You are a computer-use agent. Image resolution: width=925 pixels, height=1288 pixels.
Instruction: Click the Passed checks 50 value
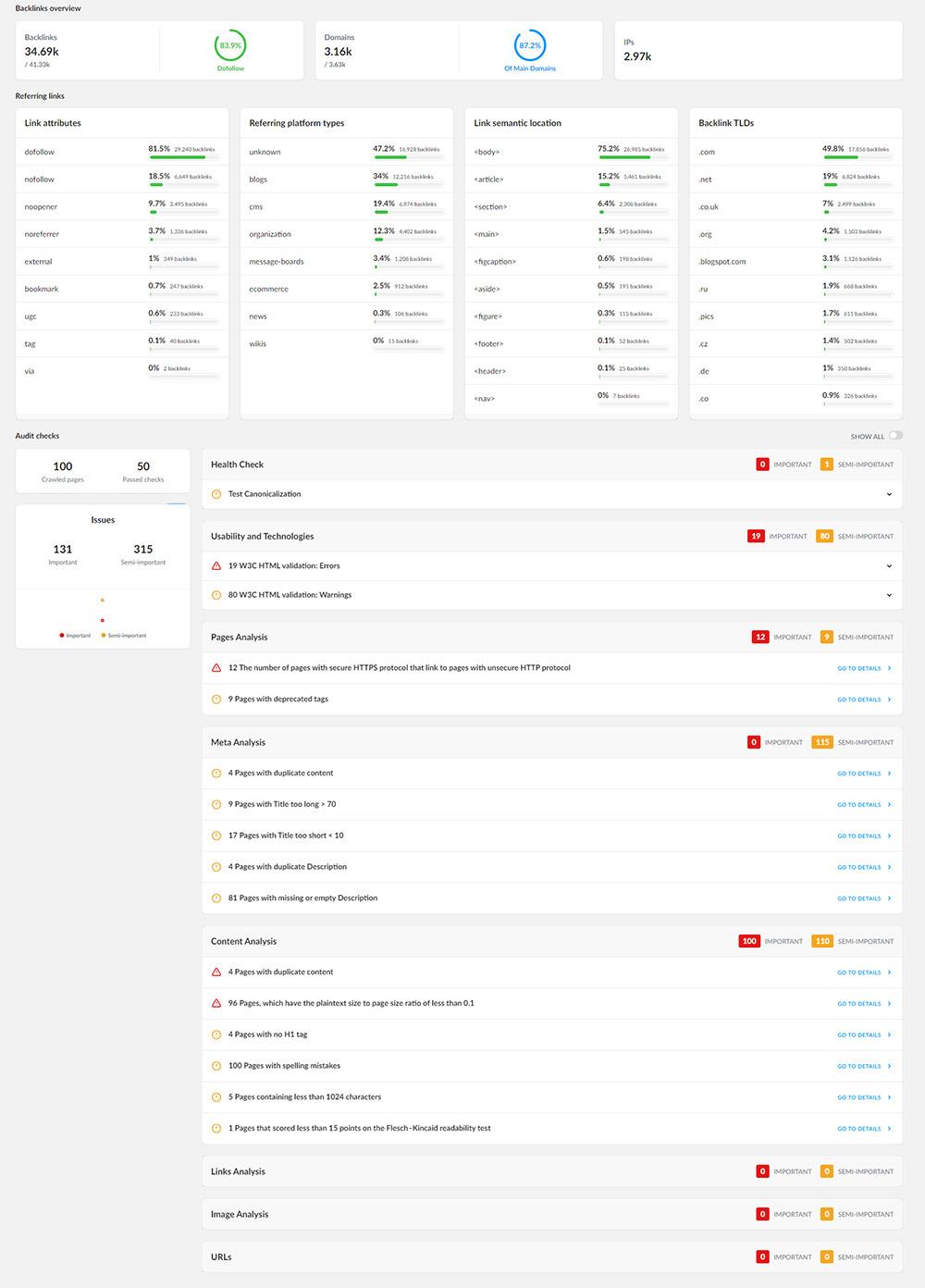pos(143,466)
